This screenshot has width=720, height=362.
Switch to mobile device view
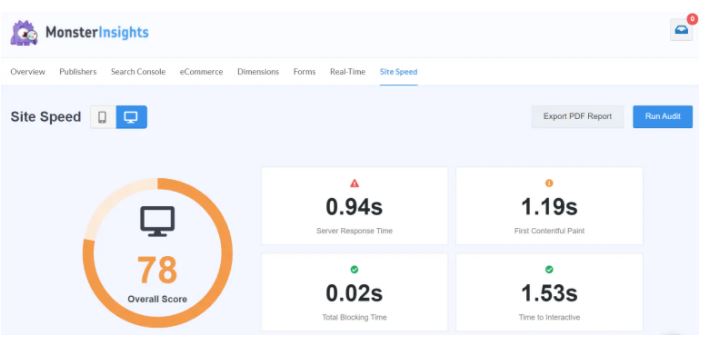(x=102, y=117)
